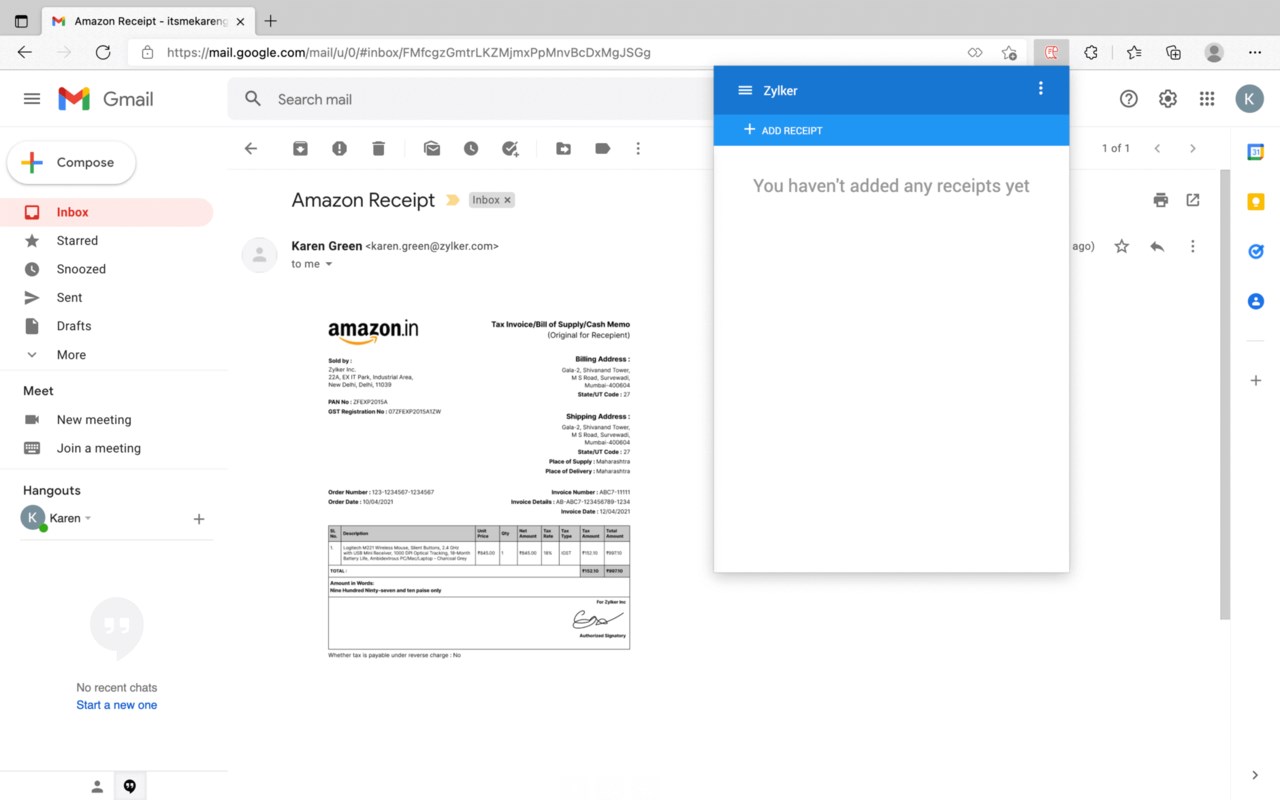Archive this Amazon Receipt email
The height and width of the screenshot is (800, 1280).
click(300, 148)
